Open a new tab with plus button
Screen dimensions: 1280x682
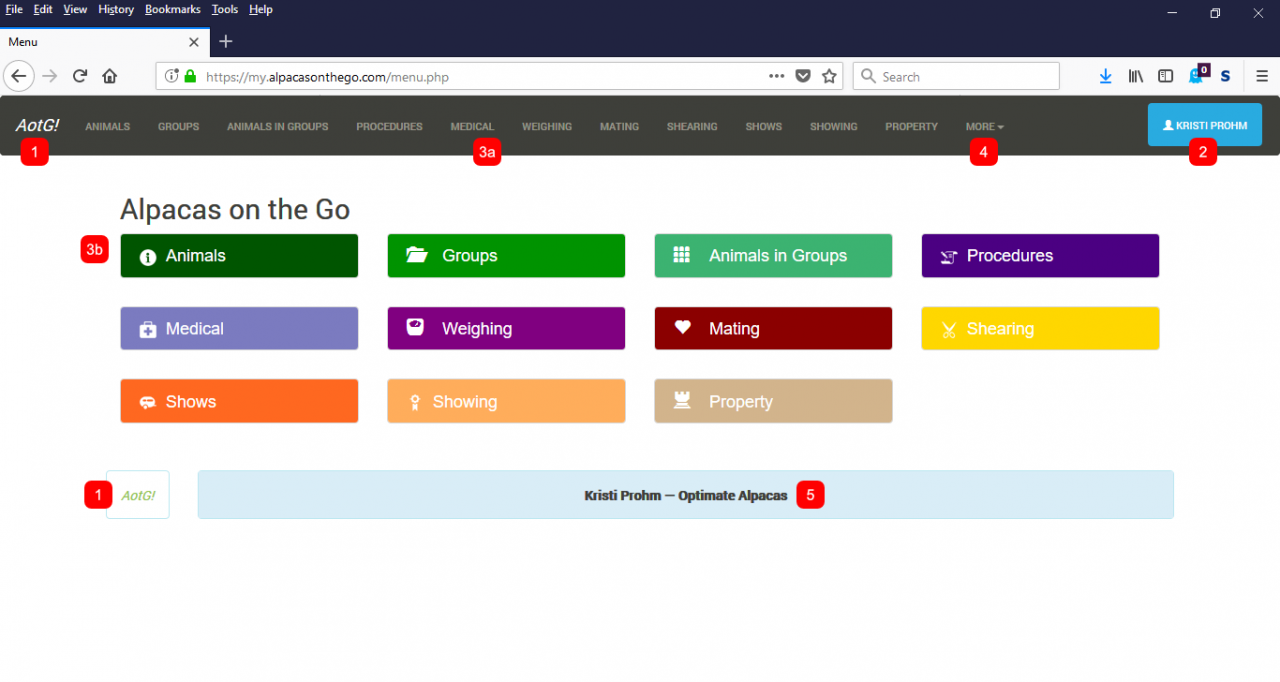[226, 41]
